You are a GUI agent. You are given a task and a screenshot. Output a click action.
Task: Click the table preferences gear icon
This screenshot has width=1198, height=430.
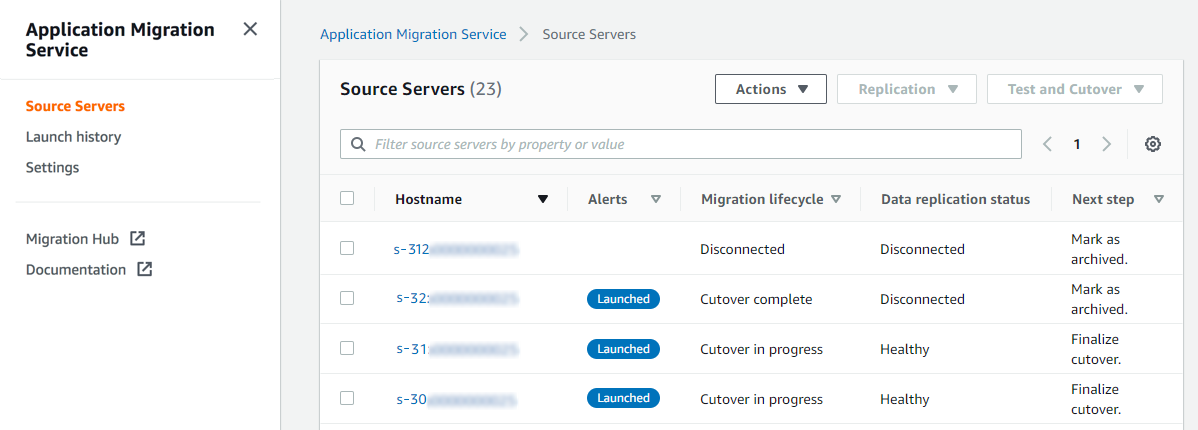pos(1152,144)
